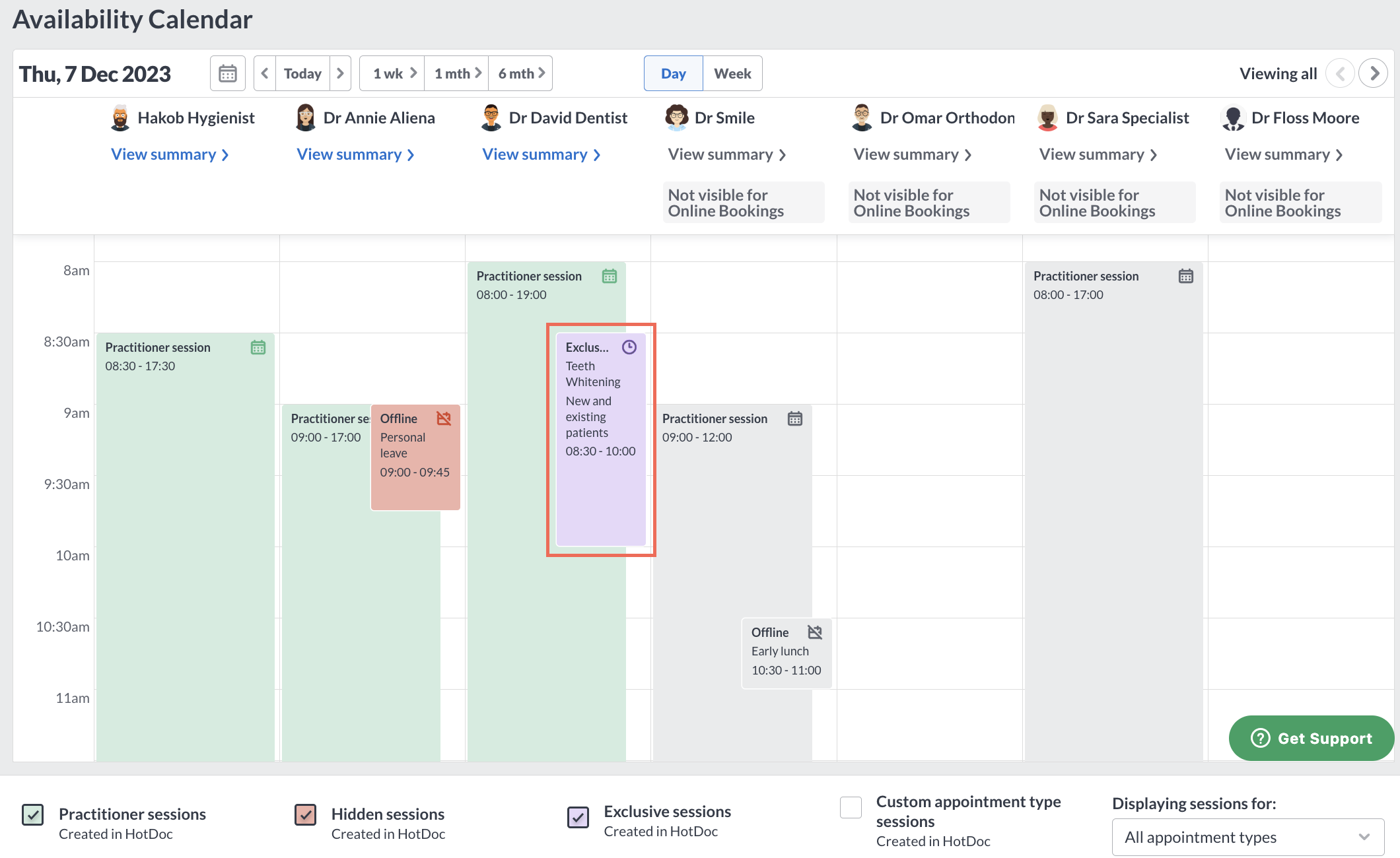This screenshot has width=1400, height=858.
Task: Click the 'Availability Calendar' page title
Action: point(132,19)
